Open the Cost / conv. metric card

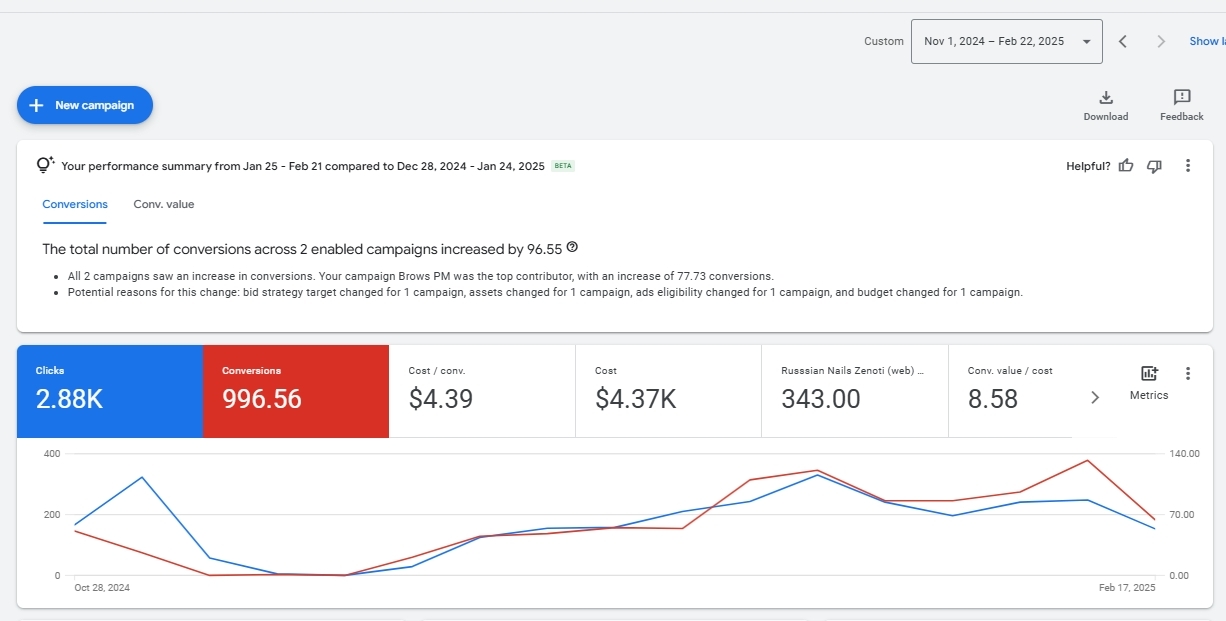[x=482, y=391]
